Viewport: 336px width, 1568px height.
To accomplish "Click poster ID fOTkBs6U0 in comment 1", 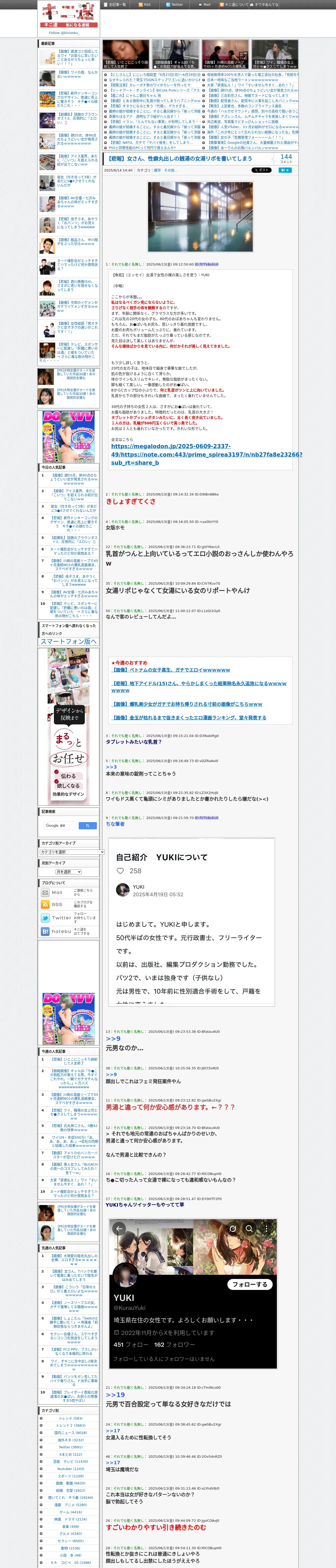I will 207,264.
